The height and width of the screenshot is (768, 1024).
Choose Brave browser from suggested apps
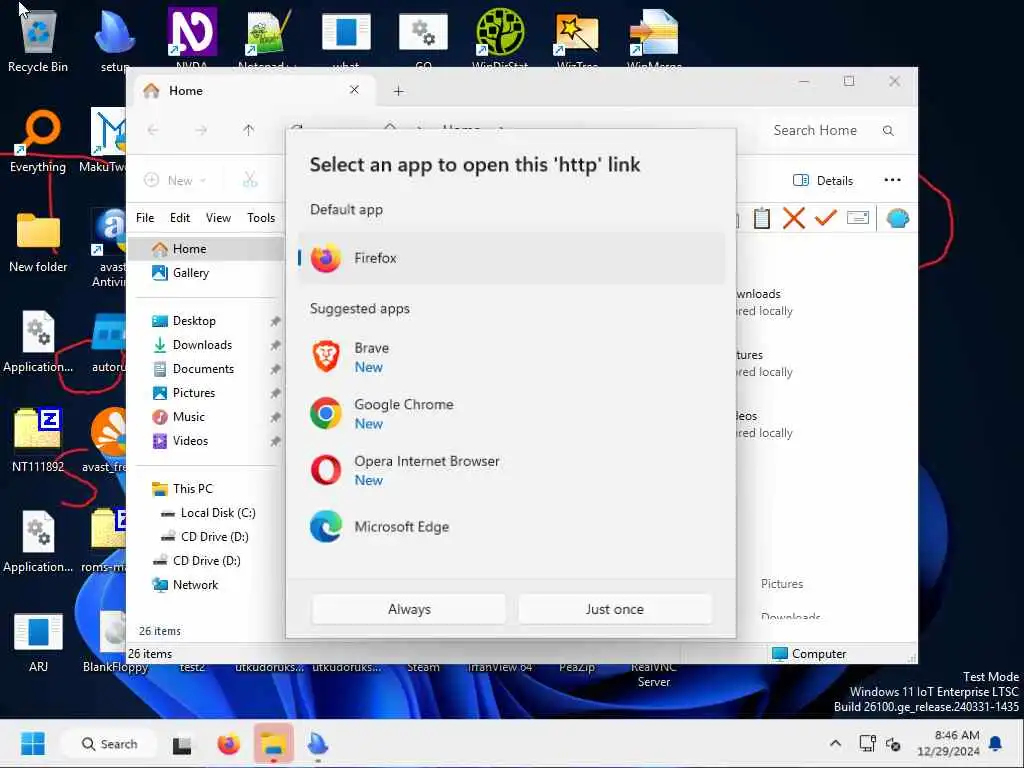[x=511, y=357]
